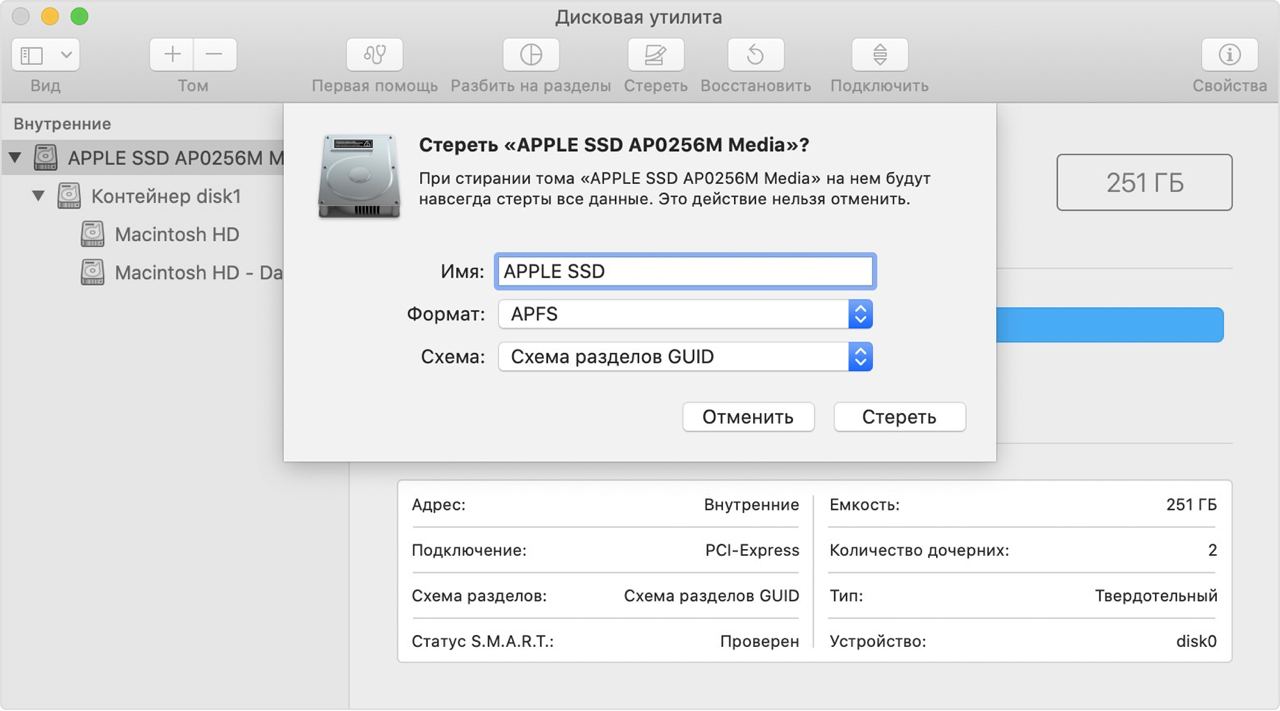The image size is (1280, 711).
Task: Click the Разбить на разделы toolbar label
Action: [531, 86]
